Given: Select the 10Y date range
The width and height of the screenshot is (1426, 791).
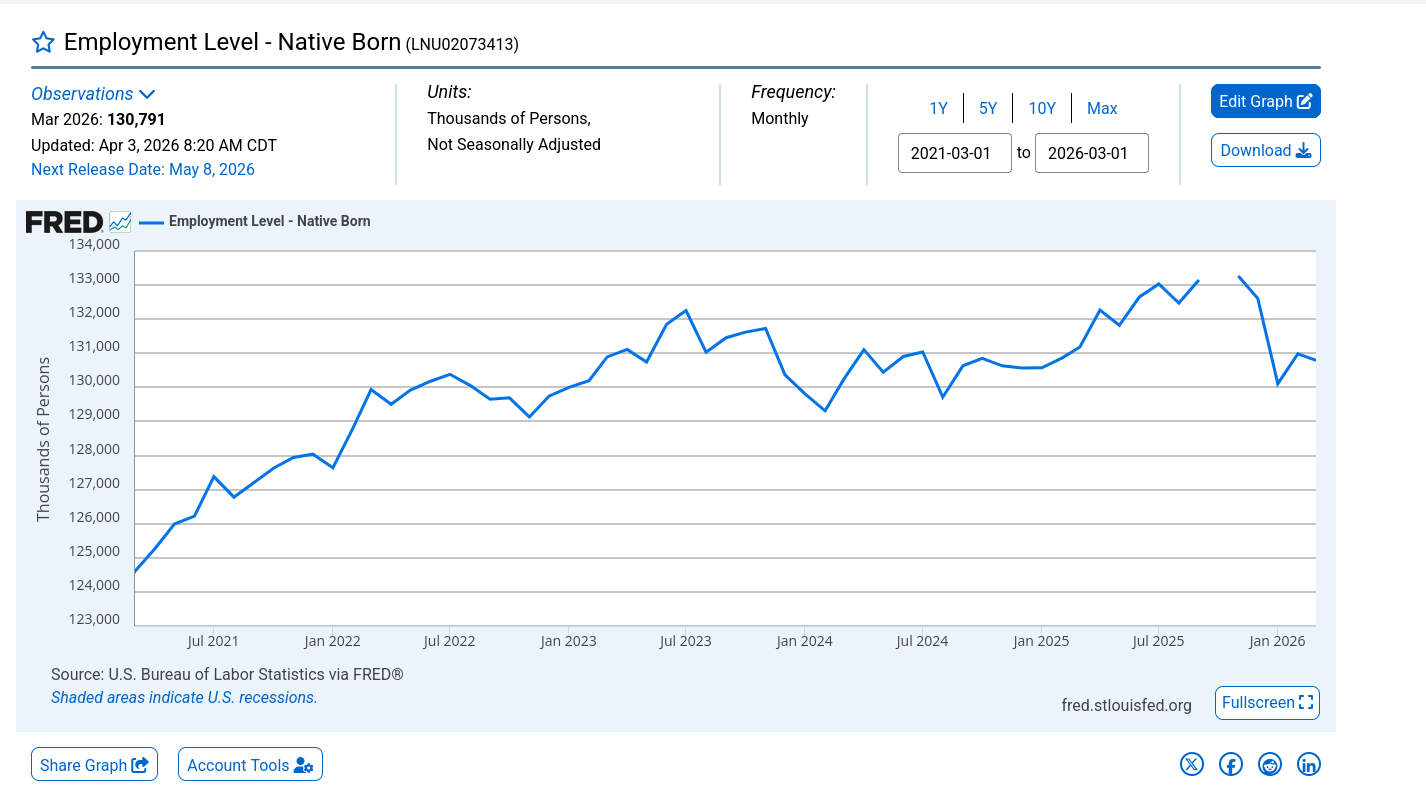Looking at the screenshot, I should 1042,108.
